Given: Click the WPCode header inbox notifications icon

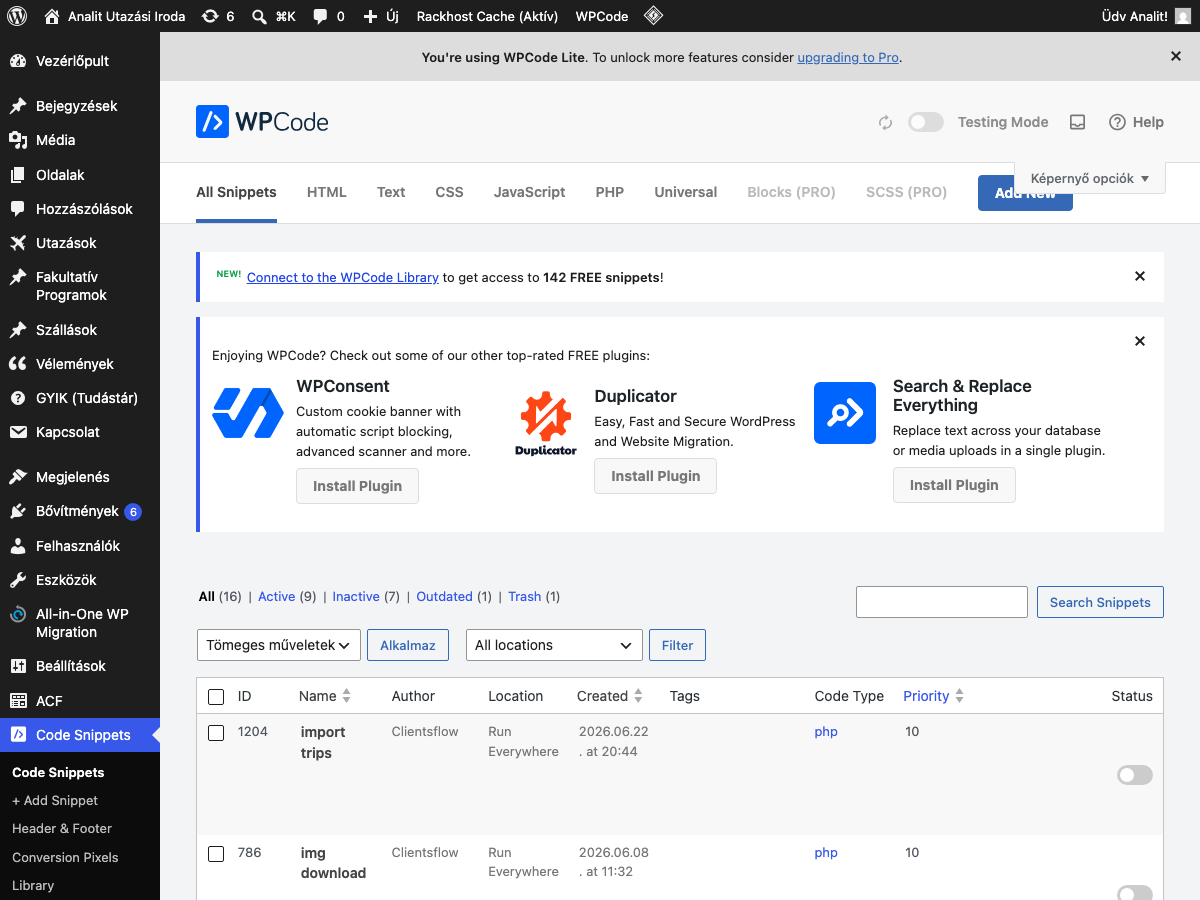Looking at the screenshot, I should tap(1077, 122).
